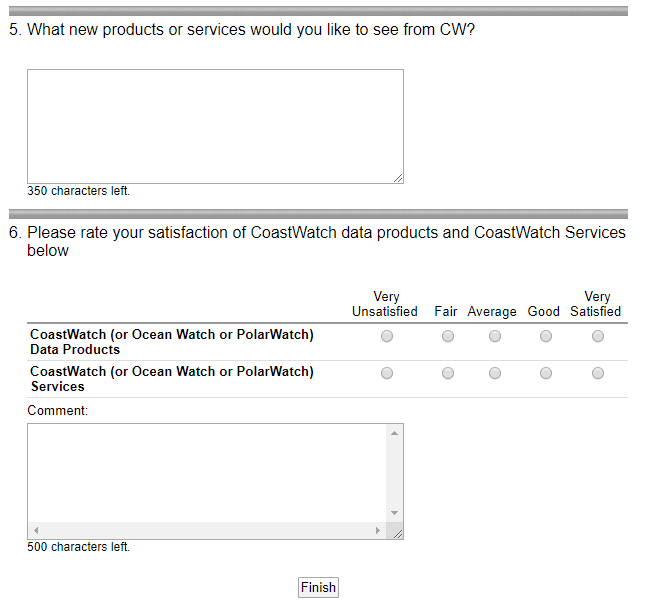Click the Comment box scroll left arrow
This screenshot has height=610, width=655.
tap(36, 530)
